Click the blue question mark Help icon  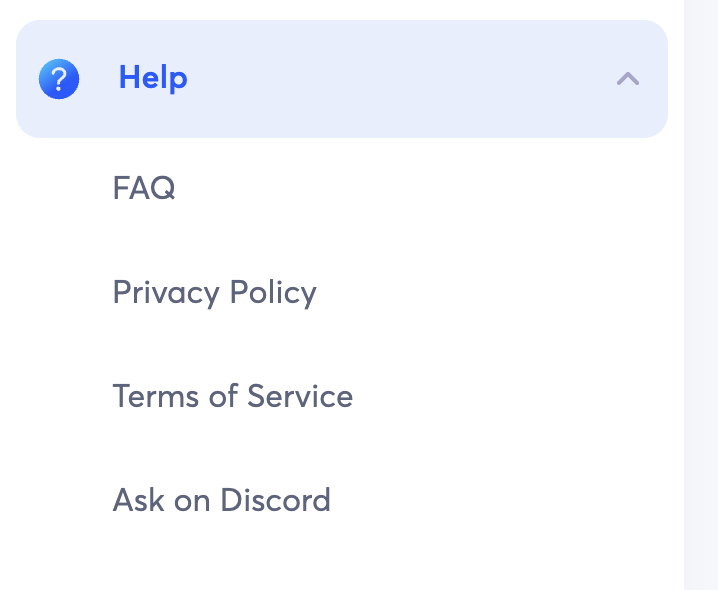click(x=59, y=79)
